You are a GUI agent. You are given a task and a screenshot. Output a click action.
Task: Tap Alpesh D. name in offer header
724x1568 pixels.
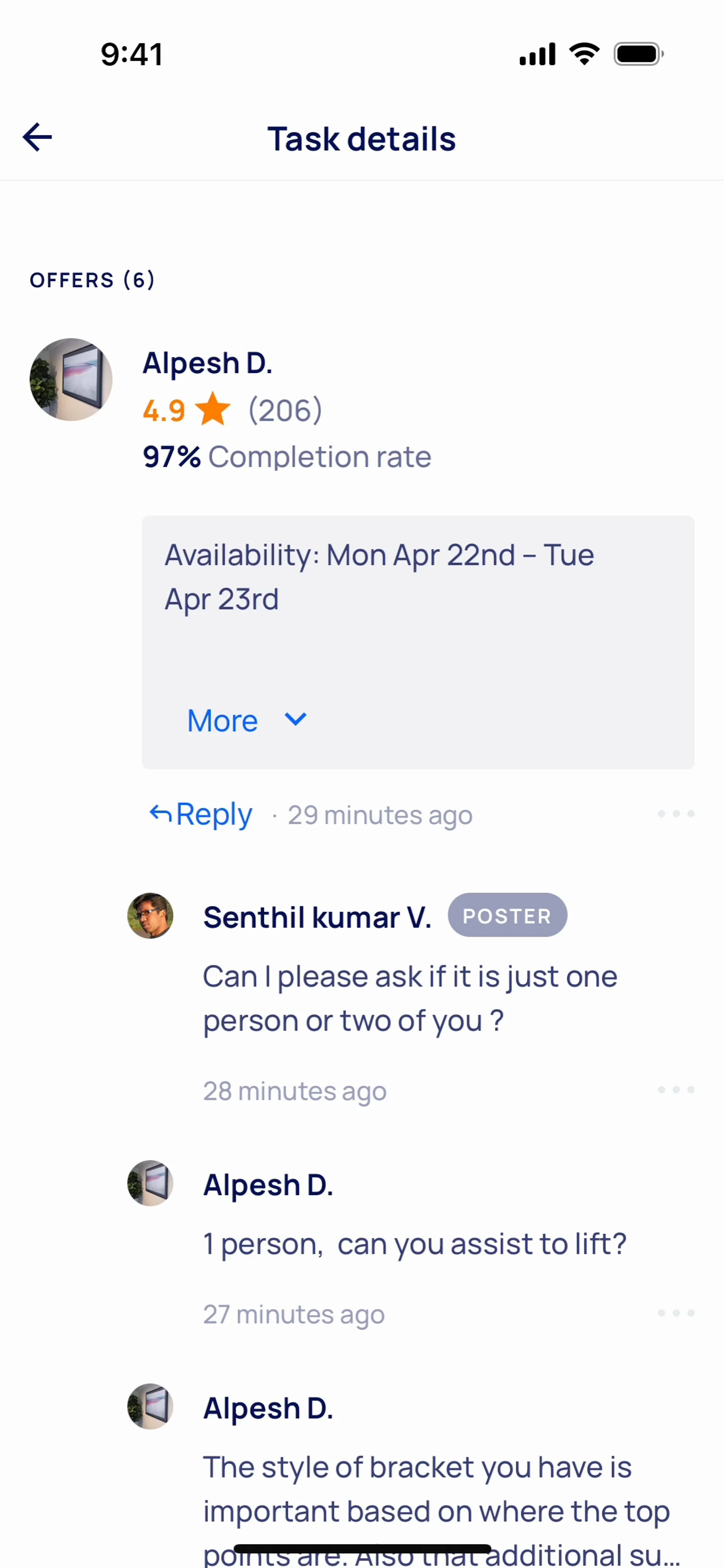pyautogui.click(x=208, y=363)
